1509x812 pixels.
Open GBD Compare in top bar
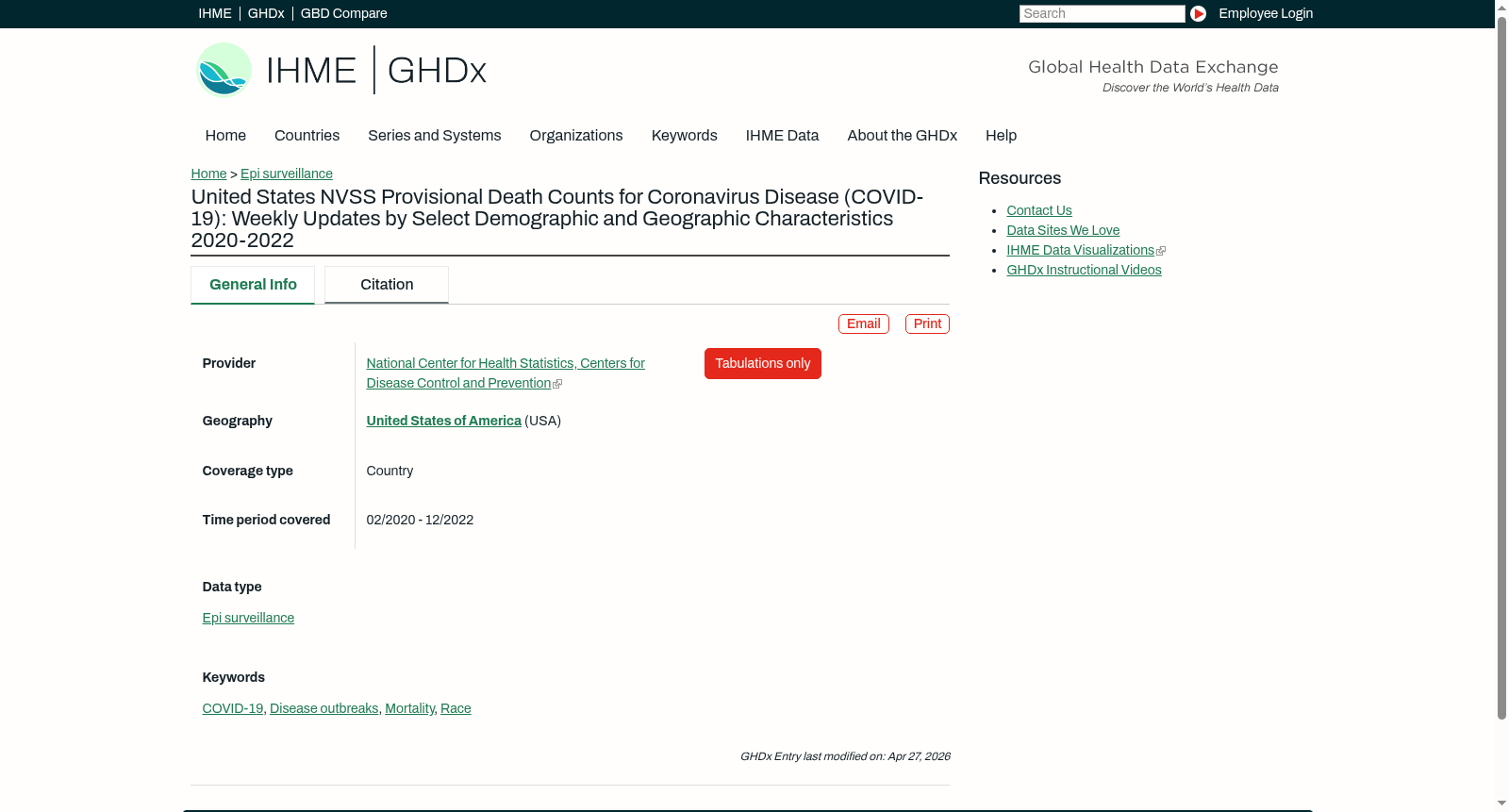tap(344, 13)
